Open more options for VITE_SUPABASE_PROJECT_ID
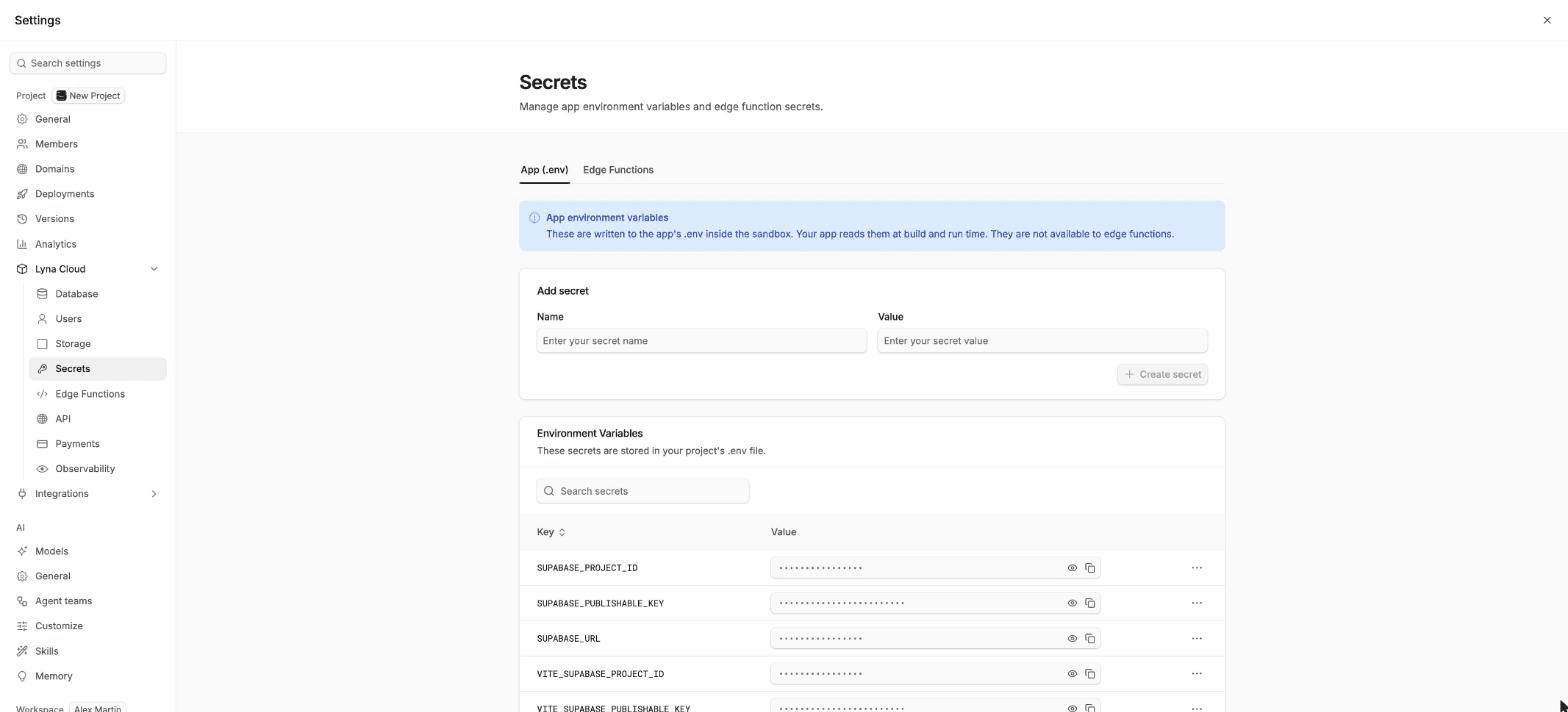1568x712 pixels. tap(1196, 674)
